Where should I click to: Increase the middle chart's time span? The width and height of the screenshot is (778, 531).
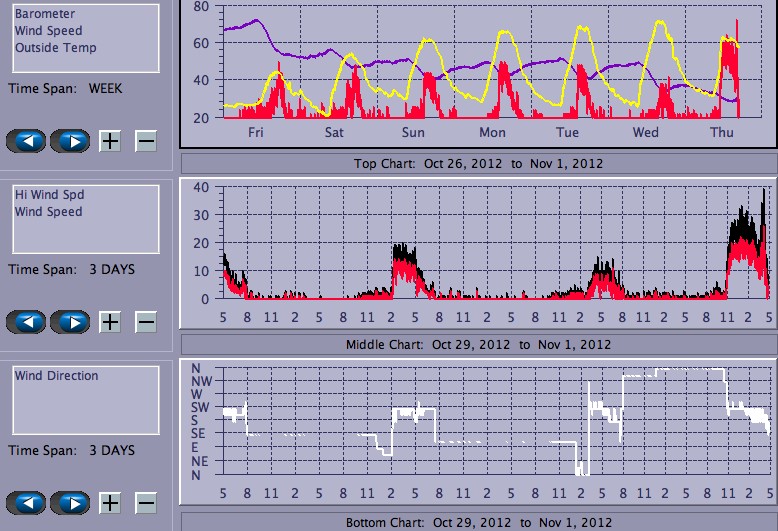pos(110,322)
